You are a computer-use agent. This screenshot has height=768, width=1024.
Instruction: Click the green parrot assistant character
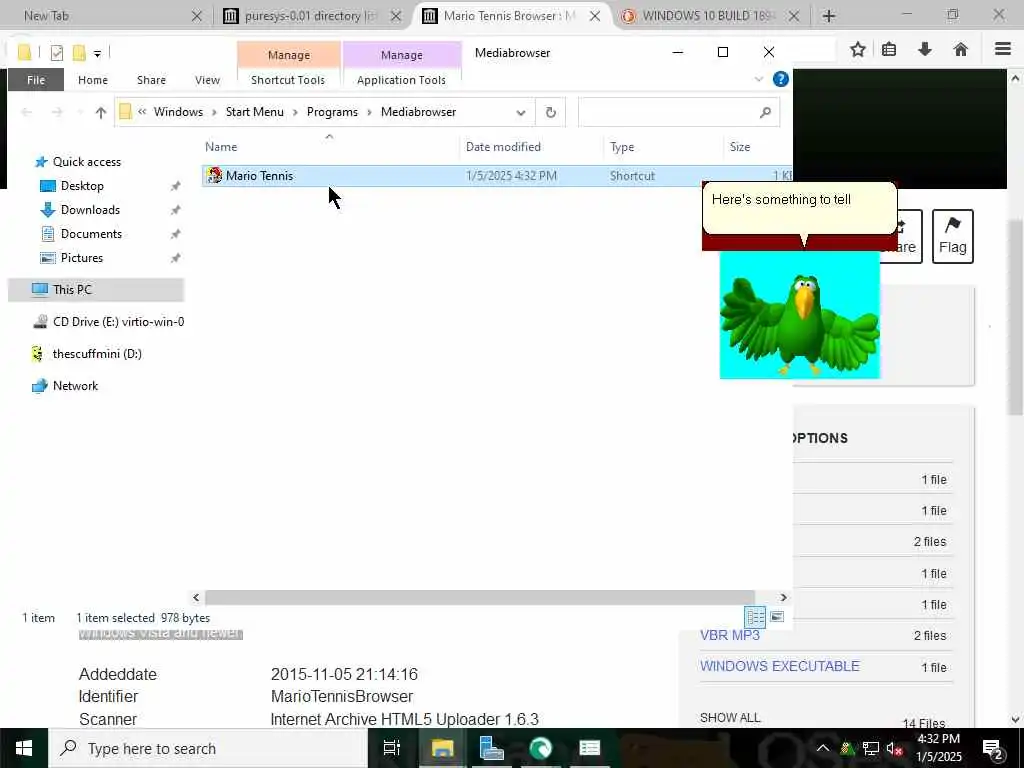[x=799, y=315]
